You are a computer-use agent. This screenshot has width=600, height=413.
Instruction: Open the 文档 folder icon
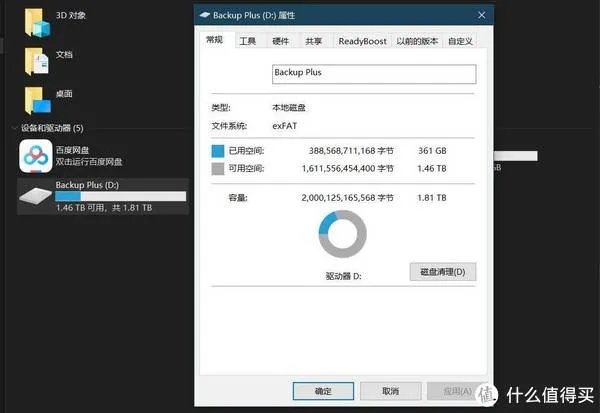point(37,62)
